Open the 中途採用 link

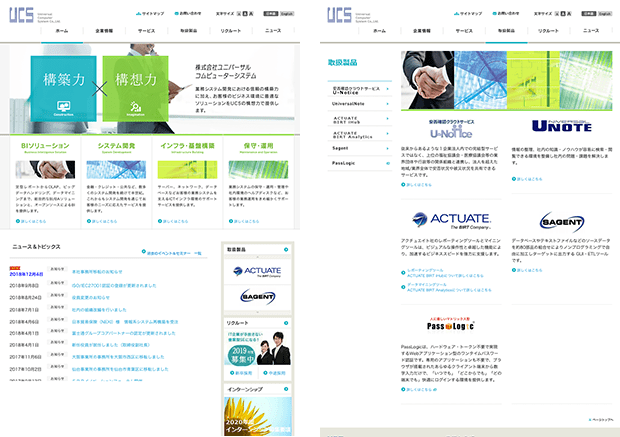point(274,373)
